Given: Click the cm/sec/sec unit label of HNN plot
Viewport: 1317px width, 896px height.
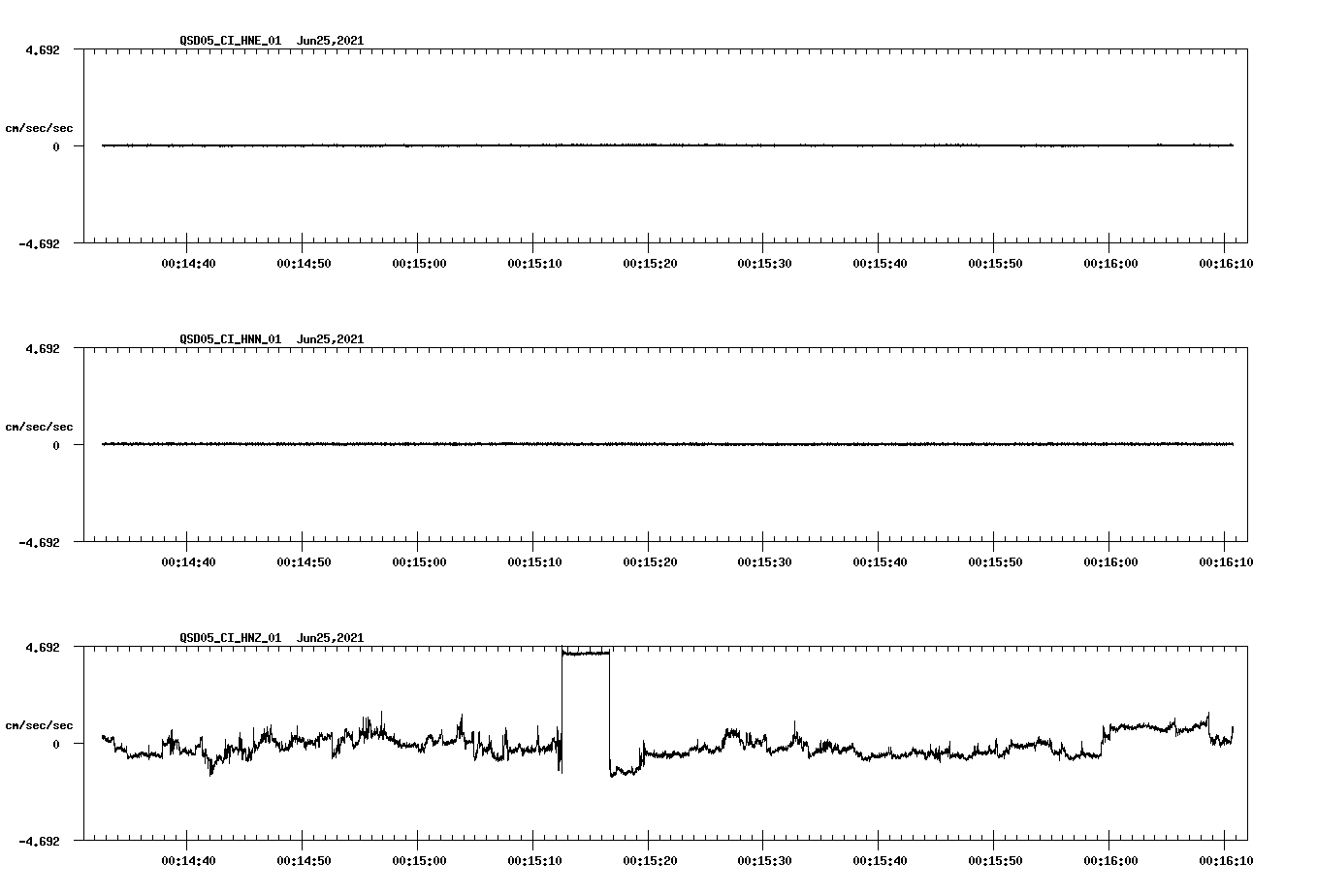Looking at the screenshot, I should pos(39,427).
